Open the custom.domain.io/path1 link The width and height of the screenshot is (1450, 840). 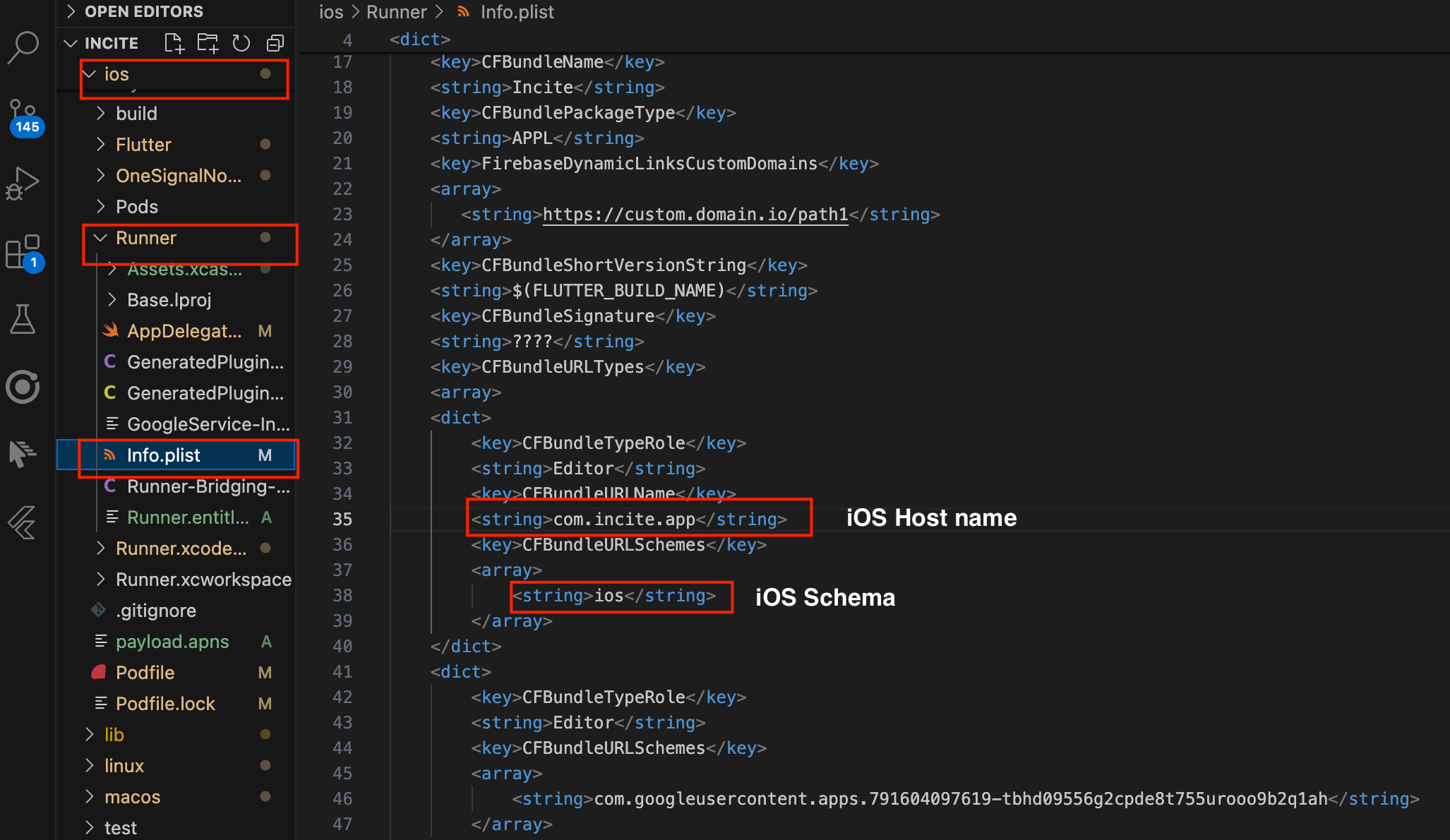695,215
